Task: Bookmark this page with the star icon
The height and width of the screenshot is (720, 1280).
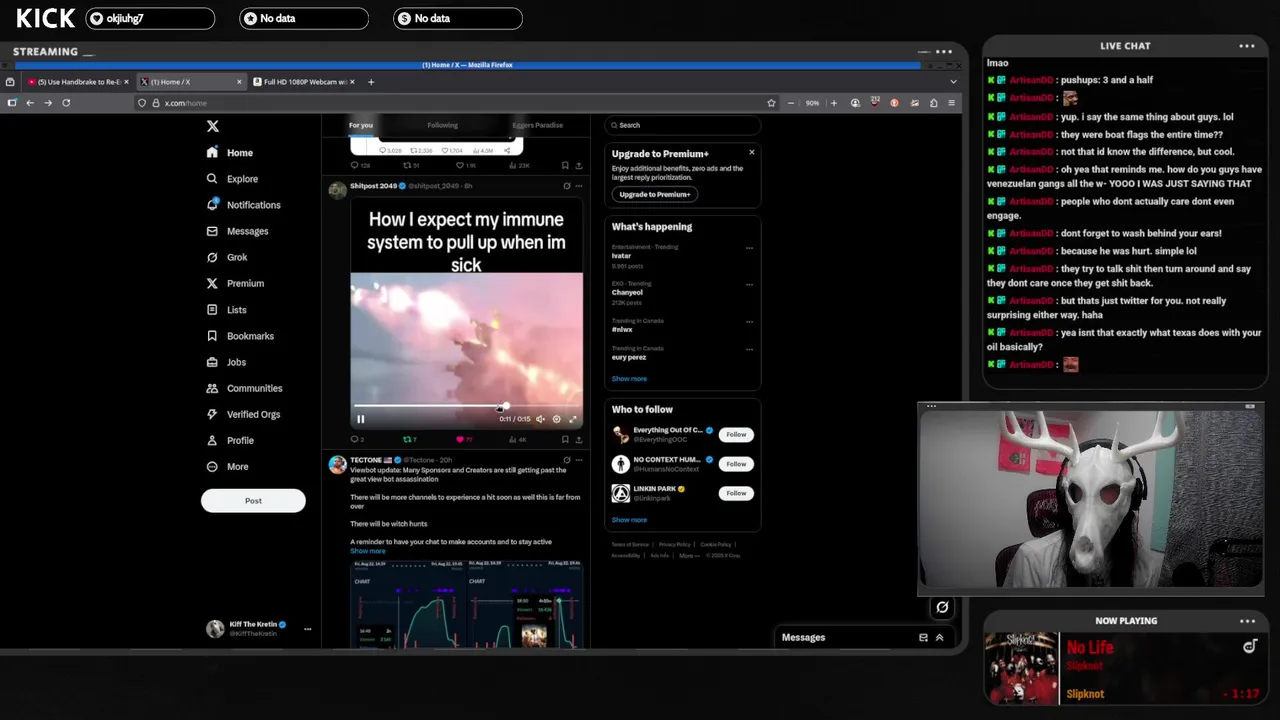Action: pos(771,103)
